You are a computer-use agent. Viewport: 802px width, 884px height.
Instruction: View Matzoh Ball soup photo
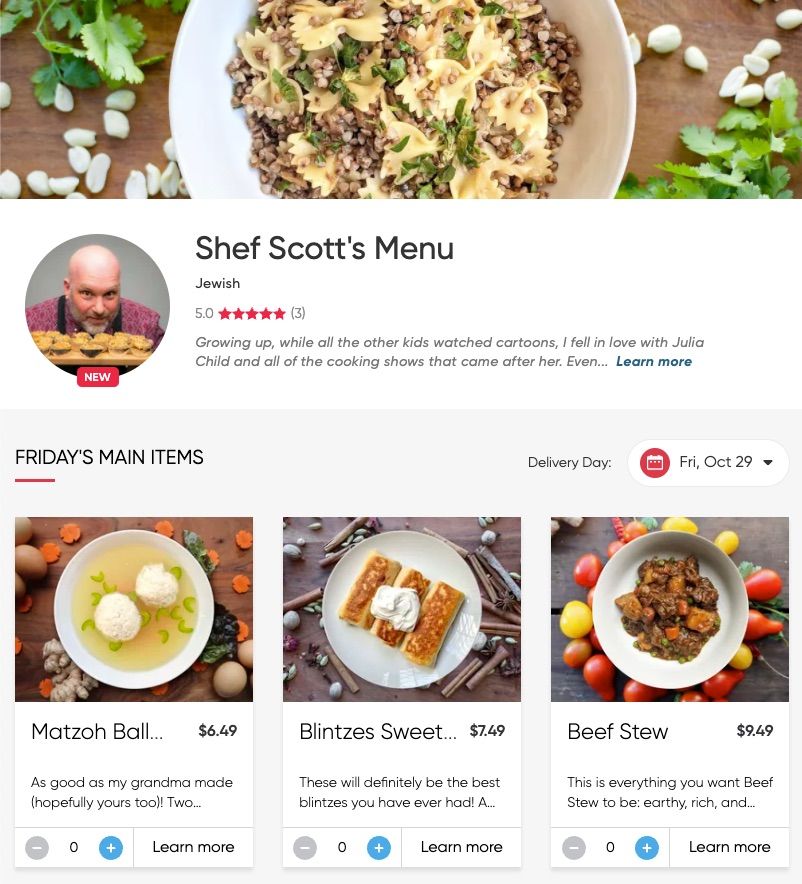tap(134, 609)
